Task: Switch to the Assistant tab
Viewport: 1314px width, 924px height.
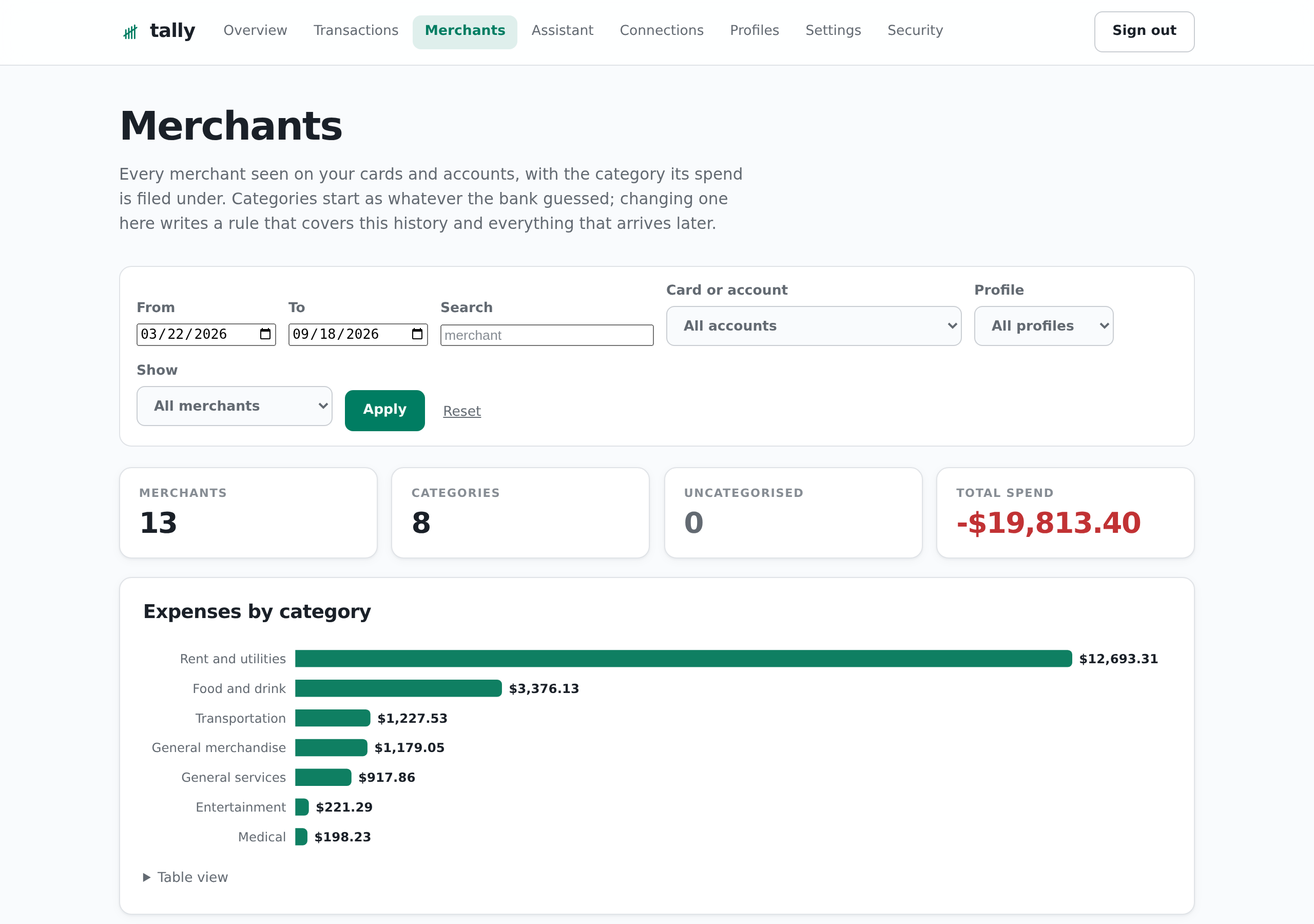Action: (x=562, y=30)
